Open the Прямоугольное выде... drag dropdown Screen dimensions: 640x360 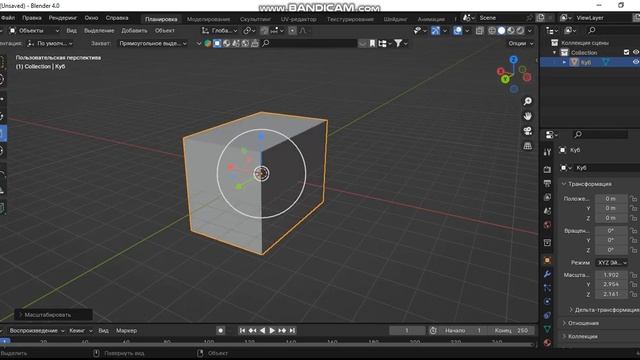[153, 43]
